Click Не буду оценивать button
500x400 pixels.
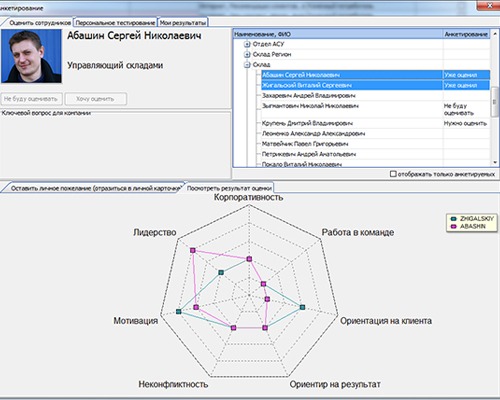pos(31,99)
